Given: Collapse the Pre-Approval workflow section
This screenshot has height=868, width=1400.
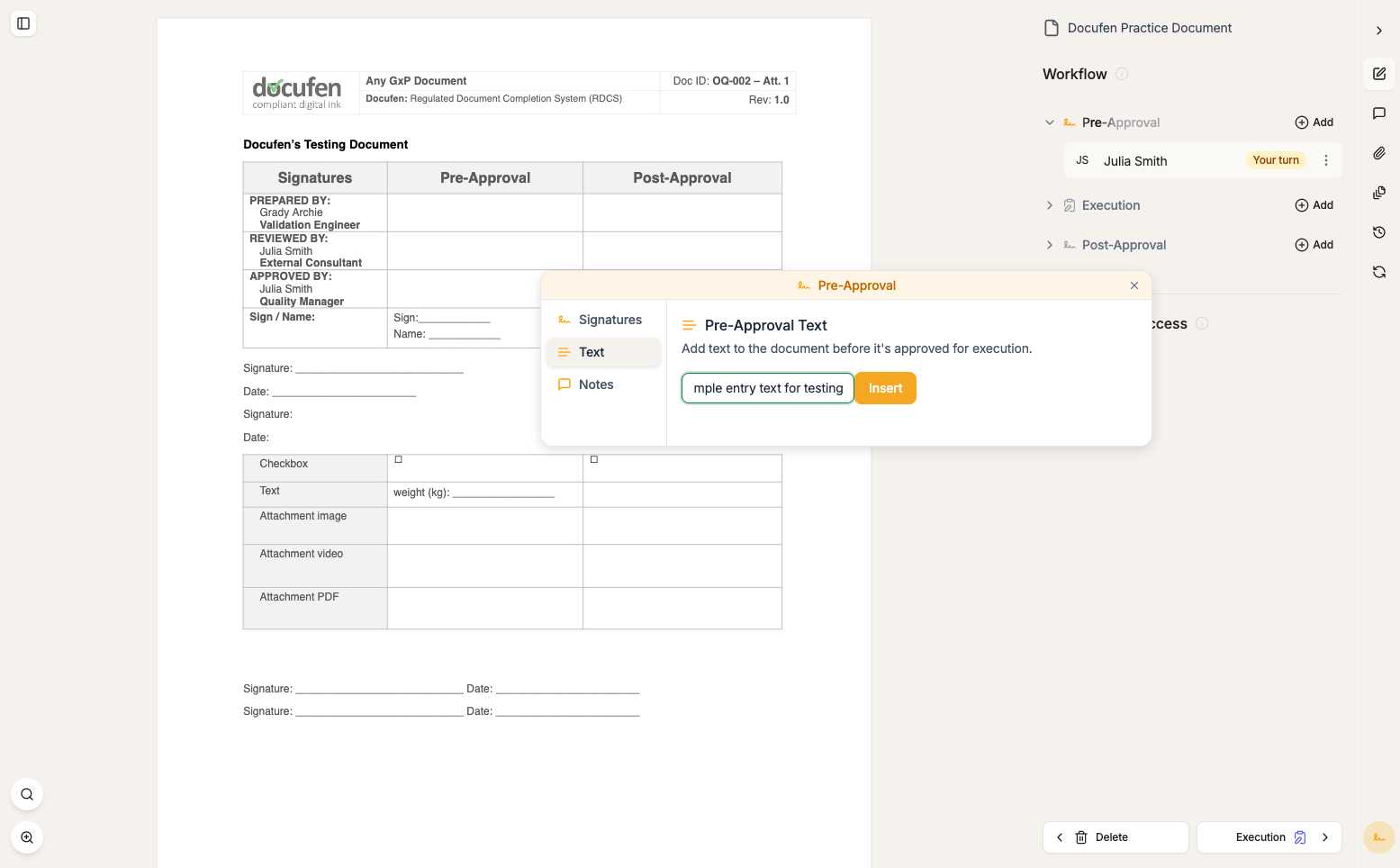Looking at the screenshot, I should point(1049,122).
